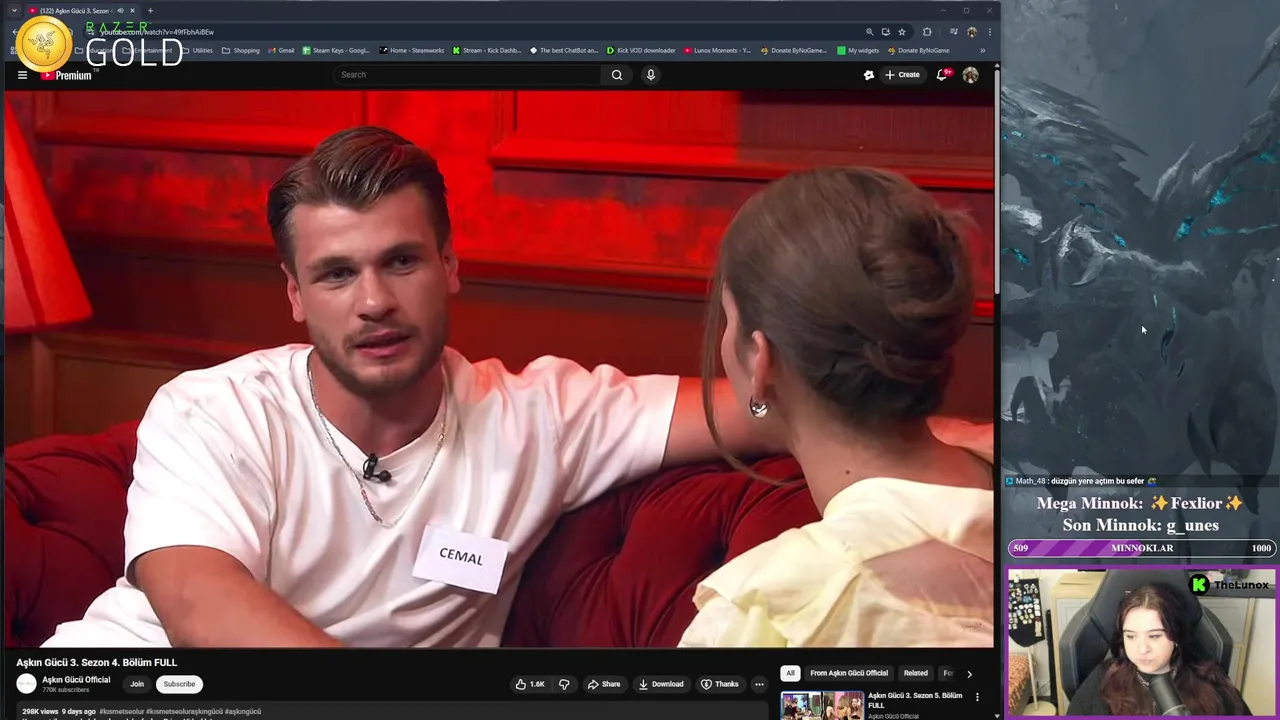Open Chrome three-dot menu
The image size is (1280, 720).
[989, 32]
